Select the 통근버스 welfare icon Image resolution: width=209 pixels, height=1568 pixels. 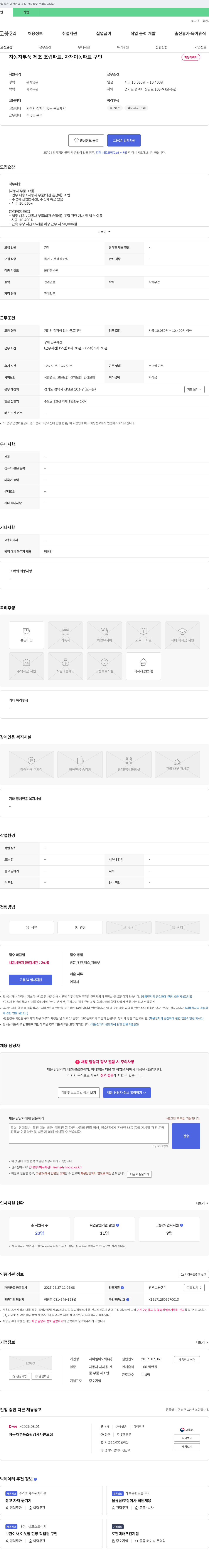[x=26, y=635]
